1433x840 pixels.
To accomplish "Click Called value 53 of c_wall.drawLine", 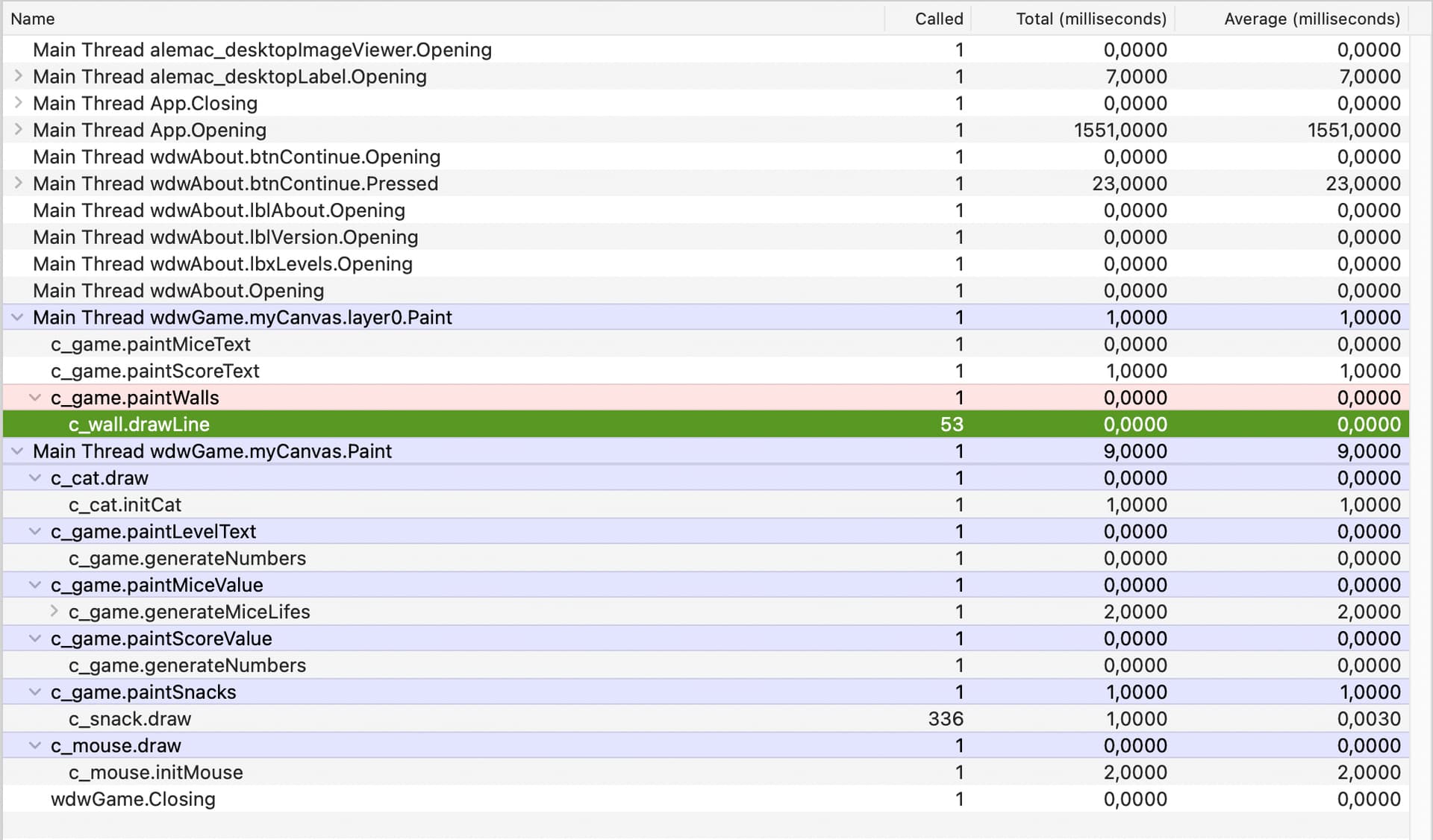I will point(952,424).
